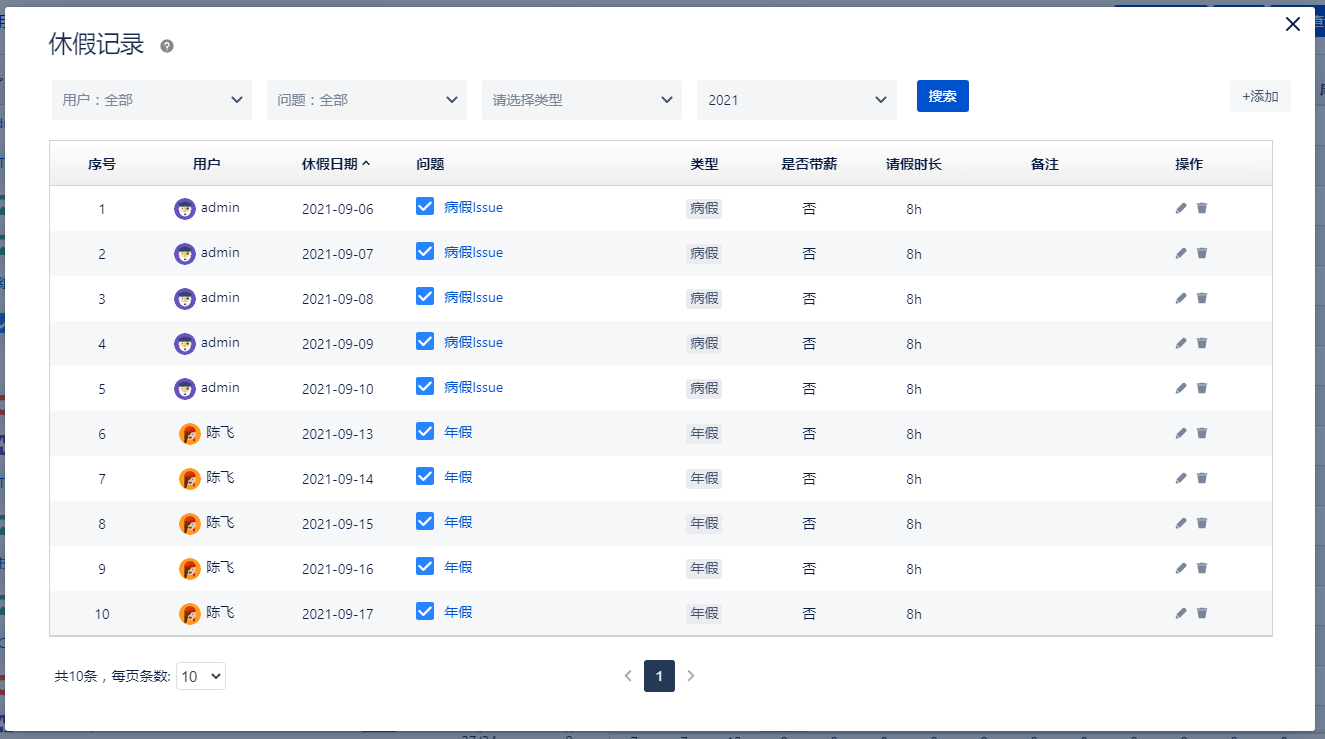Delete the 2021-09-07 leave record
This screenshot has width=1325, height=739.
[1202, 253]
